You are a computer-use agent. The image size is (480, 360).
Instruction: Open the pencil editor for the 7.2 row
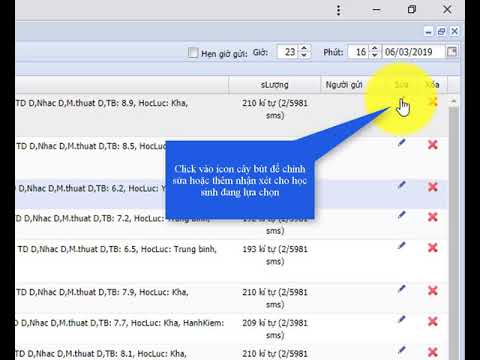pos(402,215)
